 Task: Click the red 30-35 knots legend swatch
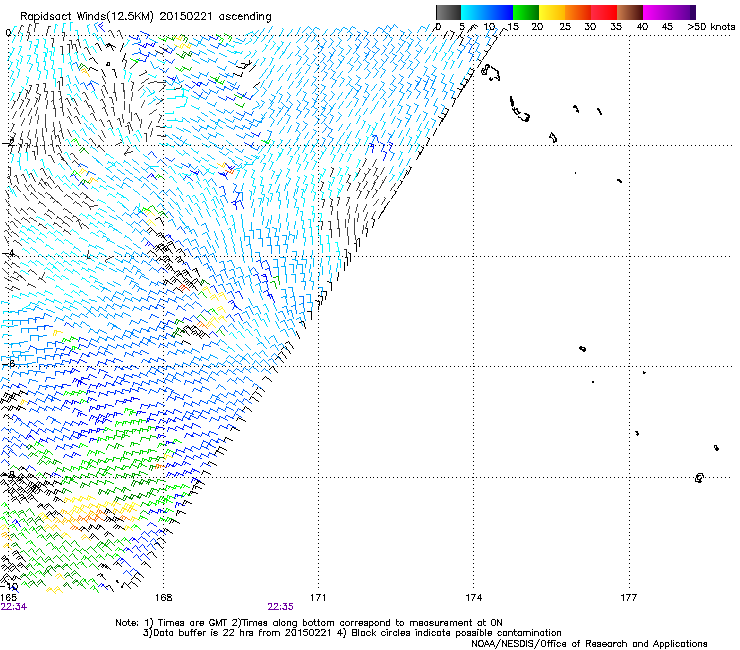tap(604, 12)
